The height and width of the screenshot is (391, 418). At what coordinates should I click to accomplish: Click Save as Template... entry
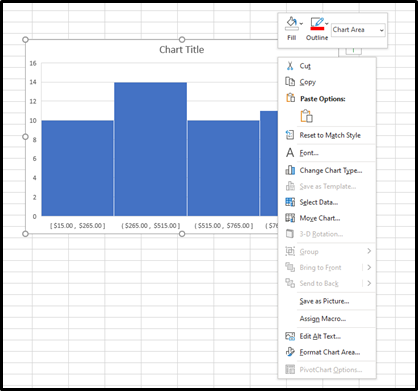(x=328, y=186)
